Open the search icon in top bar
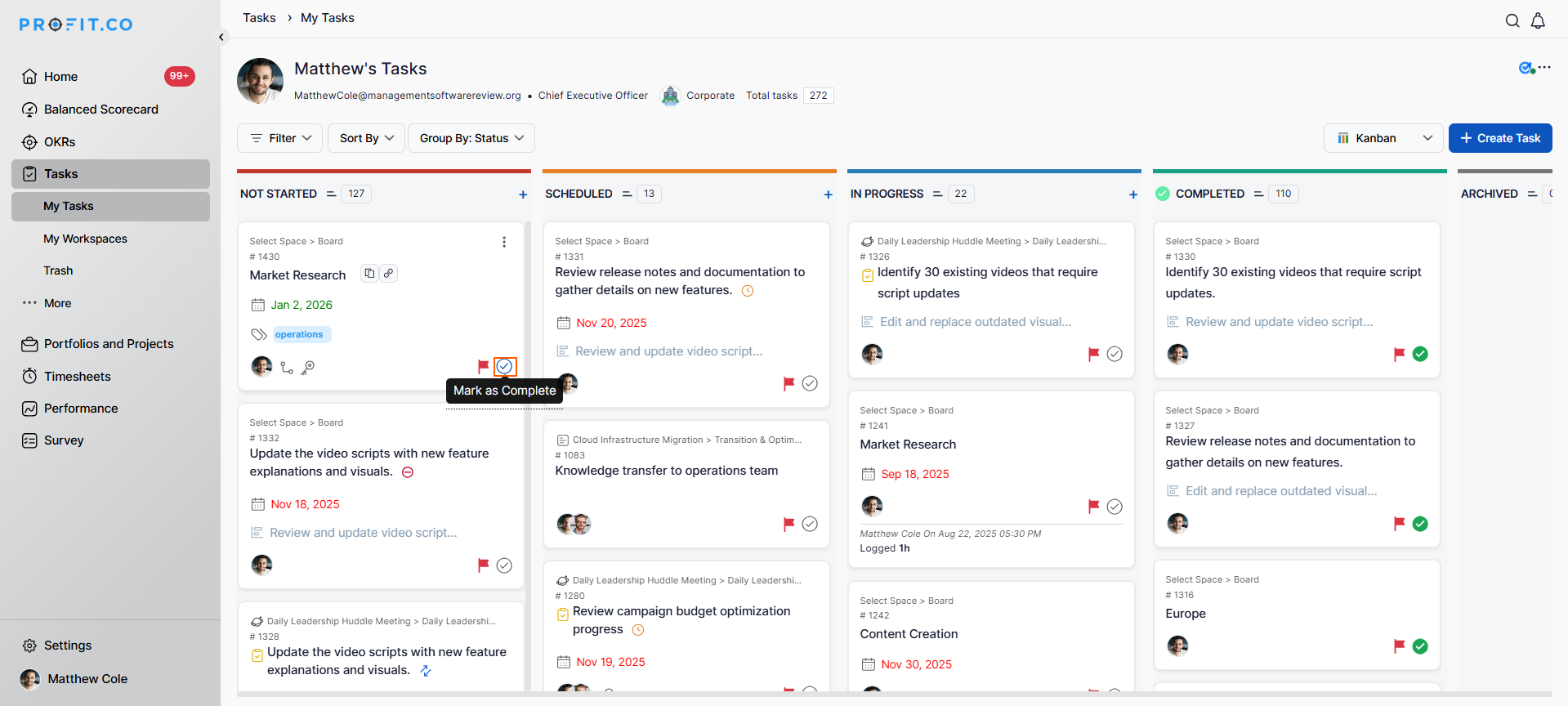Image resolution: width=1568 pixels, height=706 pixels. (x=1512, y=20)
